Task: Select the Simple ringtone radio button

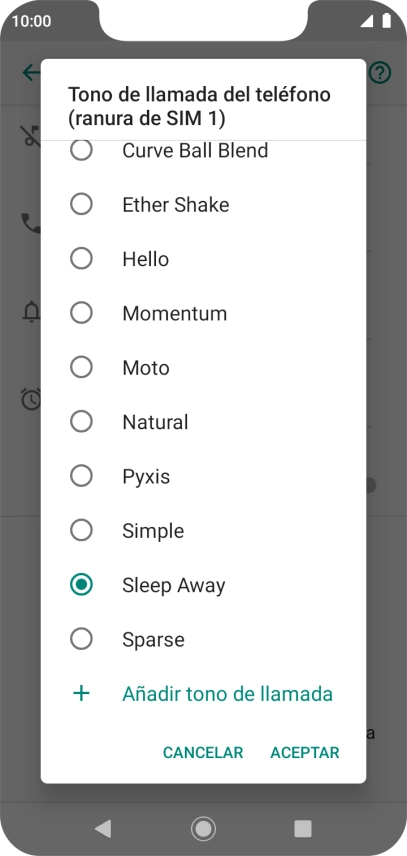Action: (x=81, y=531)
